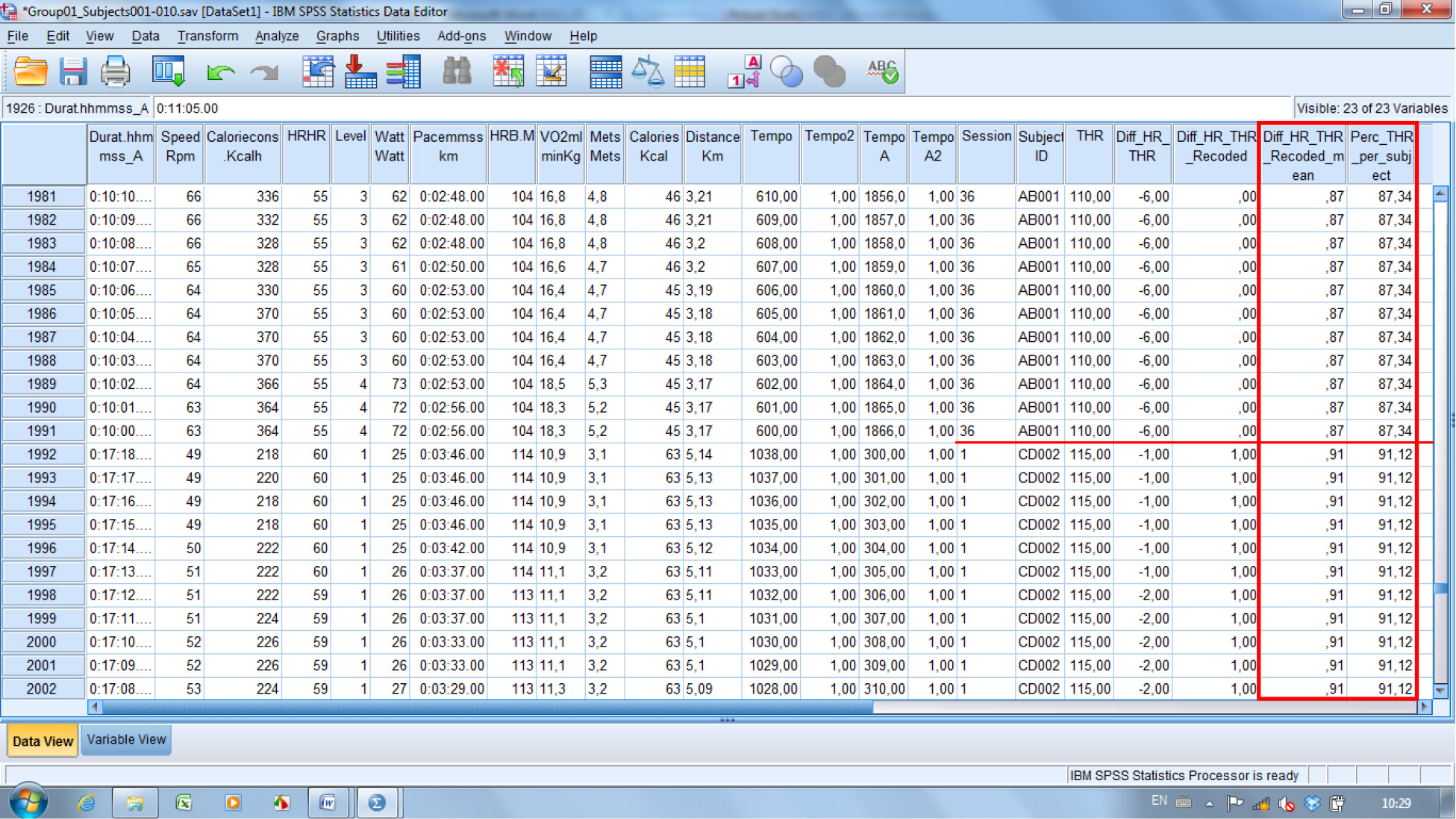Click the Recall recent dialogs icon

169,72
